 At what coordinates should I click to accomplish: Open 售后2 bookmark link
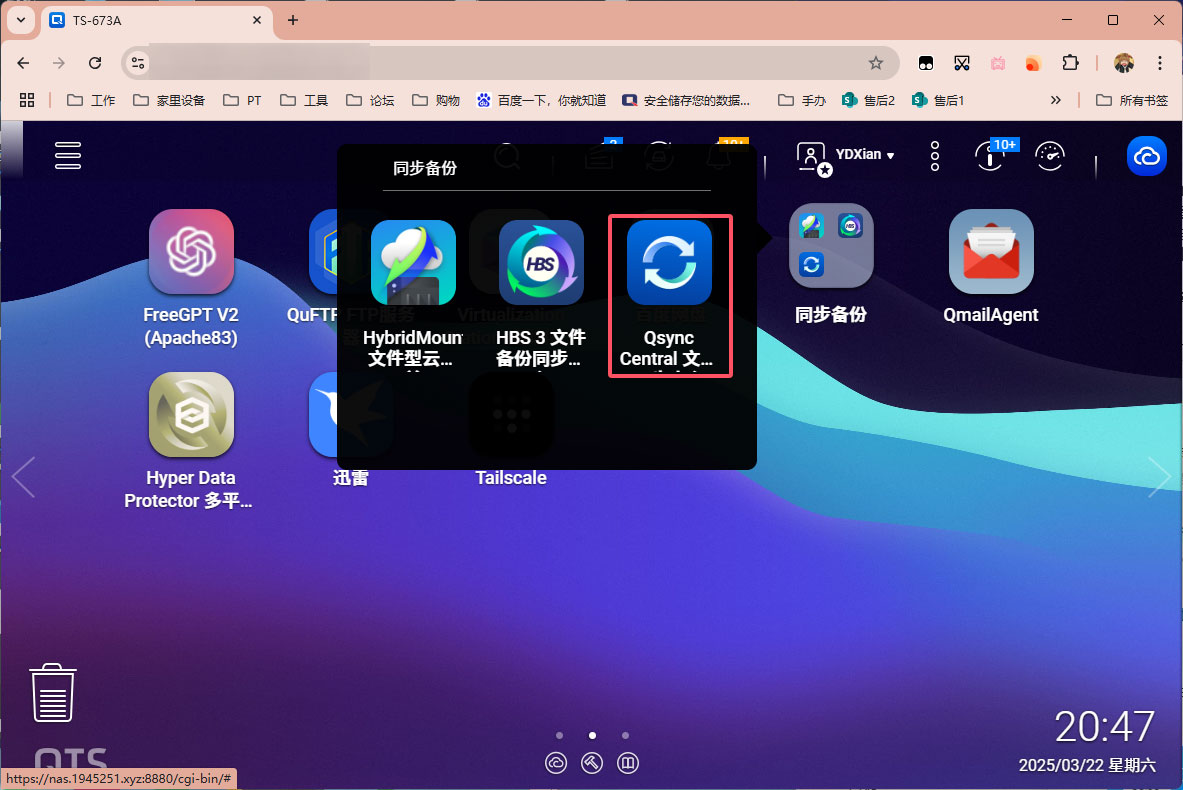[x=868, y=100]
